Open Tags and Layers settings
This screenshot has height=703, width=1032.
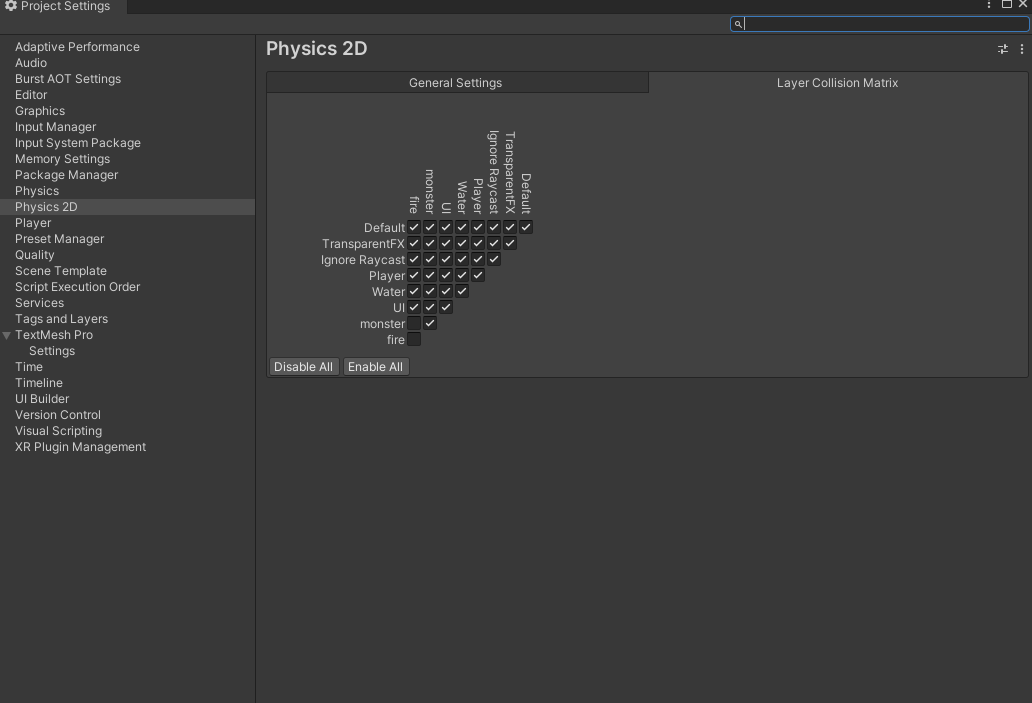point(61,319)
